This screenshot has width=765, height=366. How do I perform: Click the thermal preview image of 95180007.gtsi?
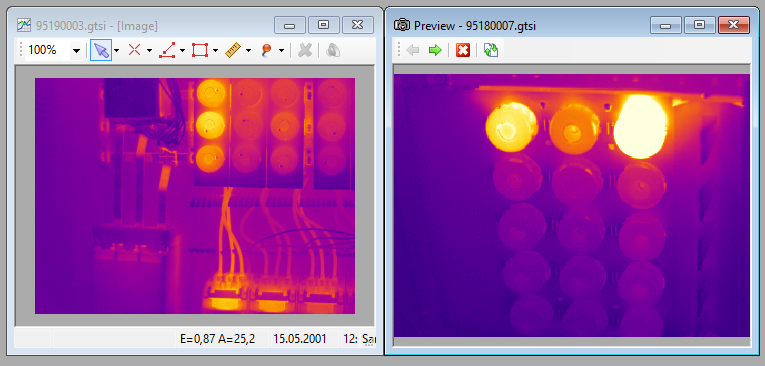point(571,205)
